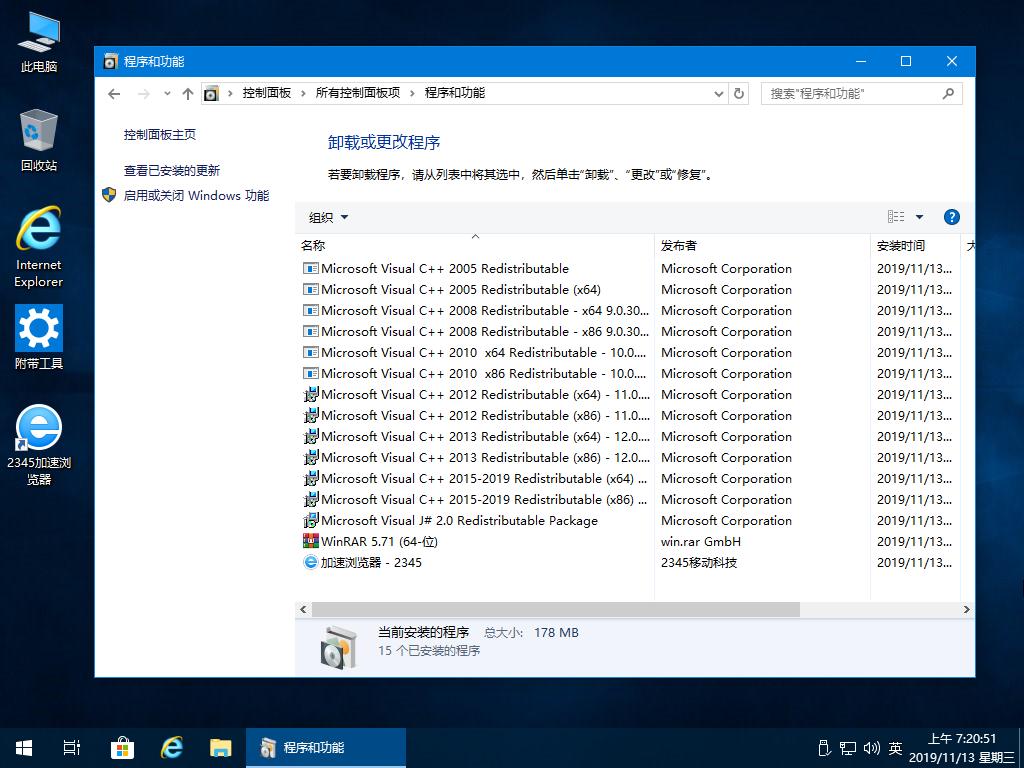
Task: Focus the 搜索"程序和功能" search box
Action: point(861,93)
